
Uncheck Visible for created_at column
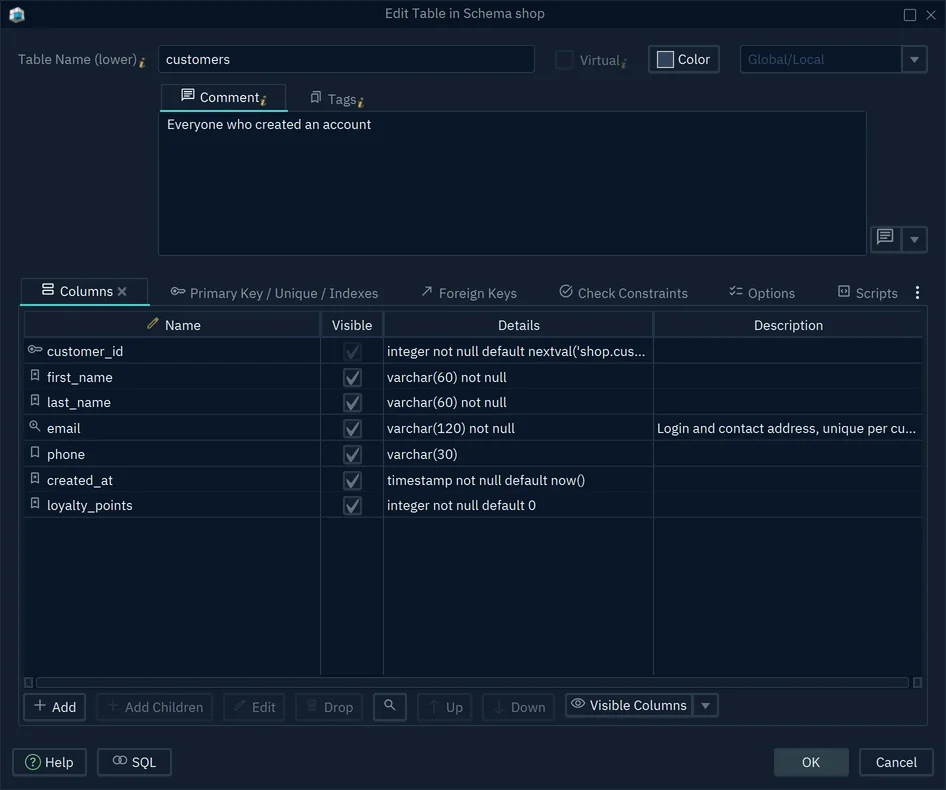click(352, 480)
